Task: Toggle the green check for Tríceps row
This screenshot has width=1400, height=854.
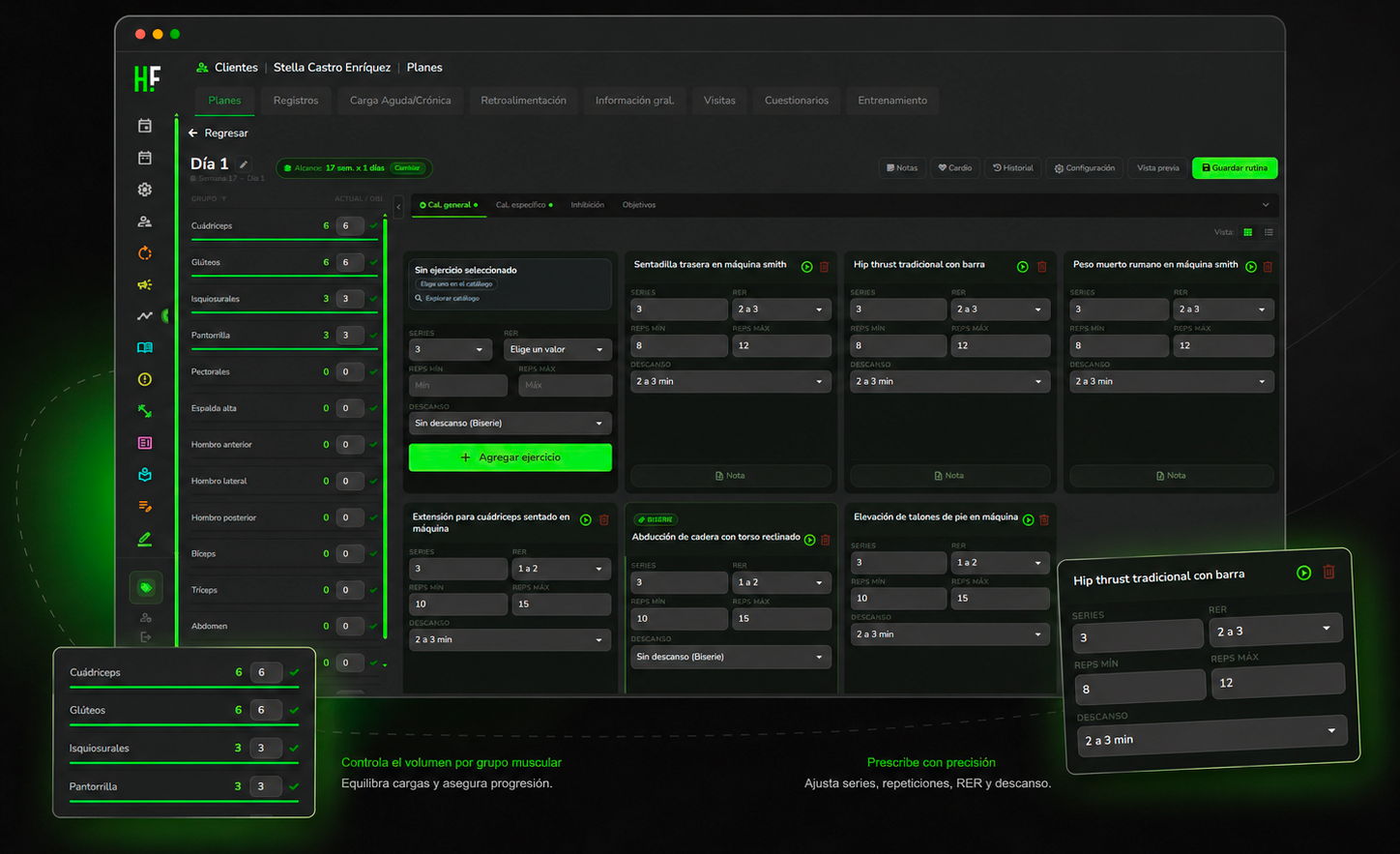Action: (374, 590)
